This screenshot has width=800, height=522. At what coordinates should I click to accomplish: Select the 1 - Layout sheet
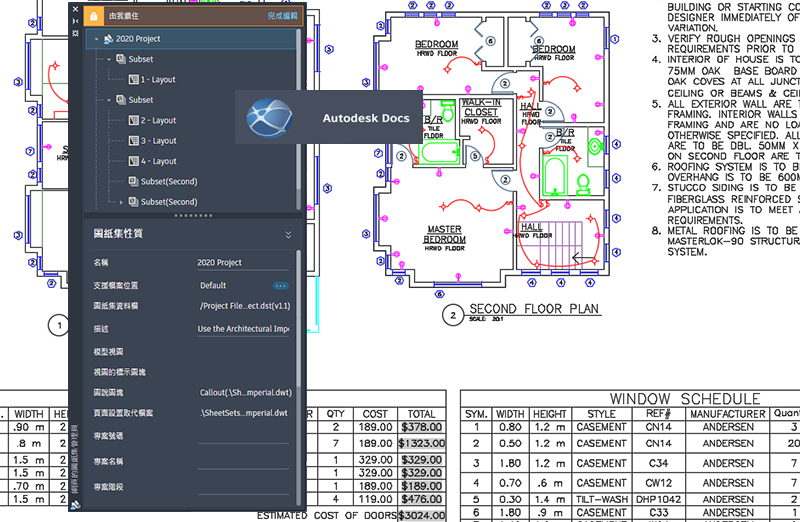158,80
